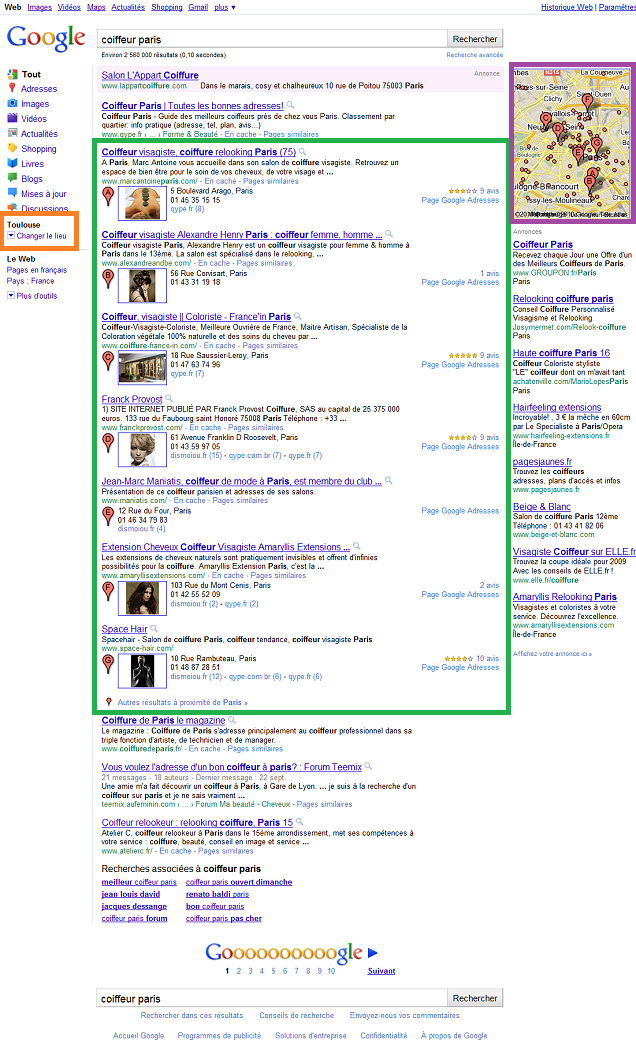
Task: Click the Mises à jour icon
Action: 12,193
